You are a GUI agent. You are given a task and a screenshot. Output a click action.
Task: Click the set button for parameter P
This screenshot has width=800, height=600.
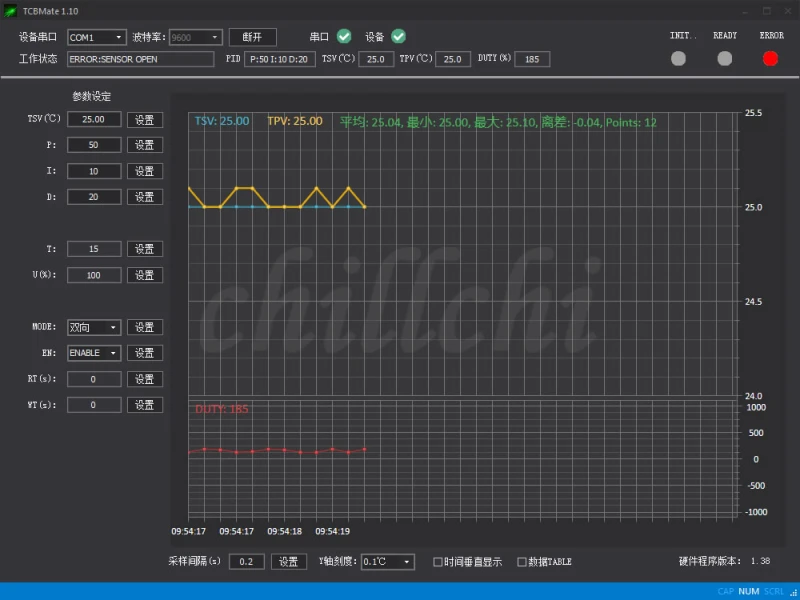point(144,145)
